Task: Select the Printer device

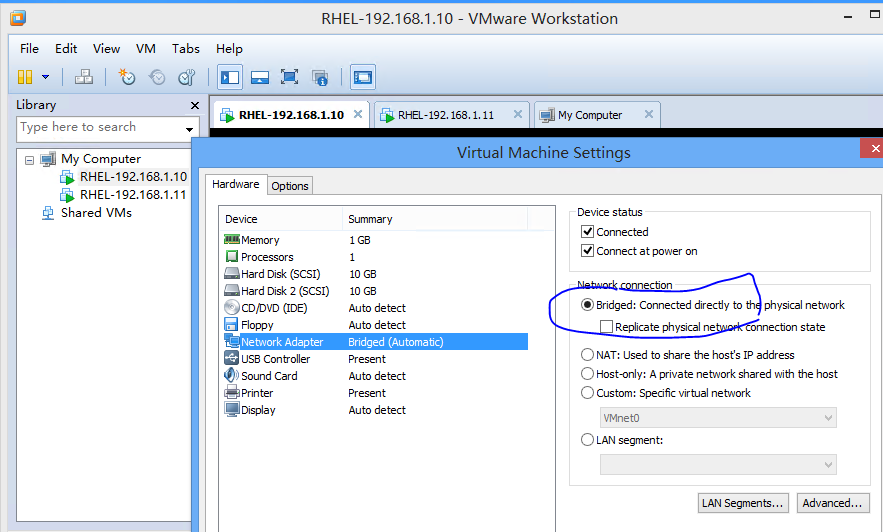Action: [x=376, y=393]
